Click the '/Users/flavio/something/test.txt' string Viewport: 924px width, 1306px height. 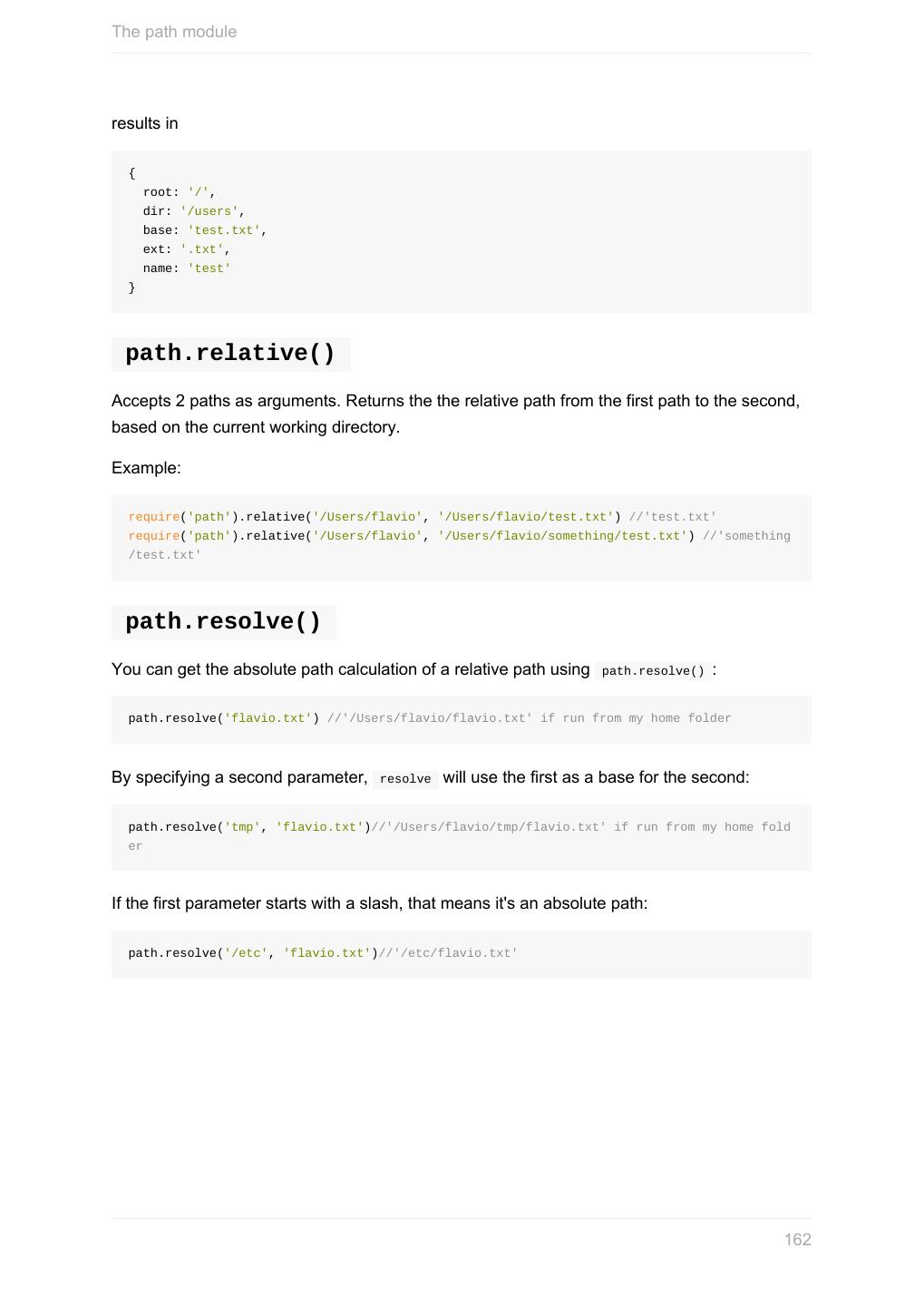(562, 536)
